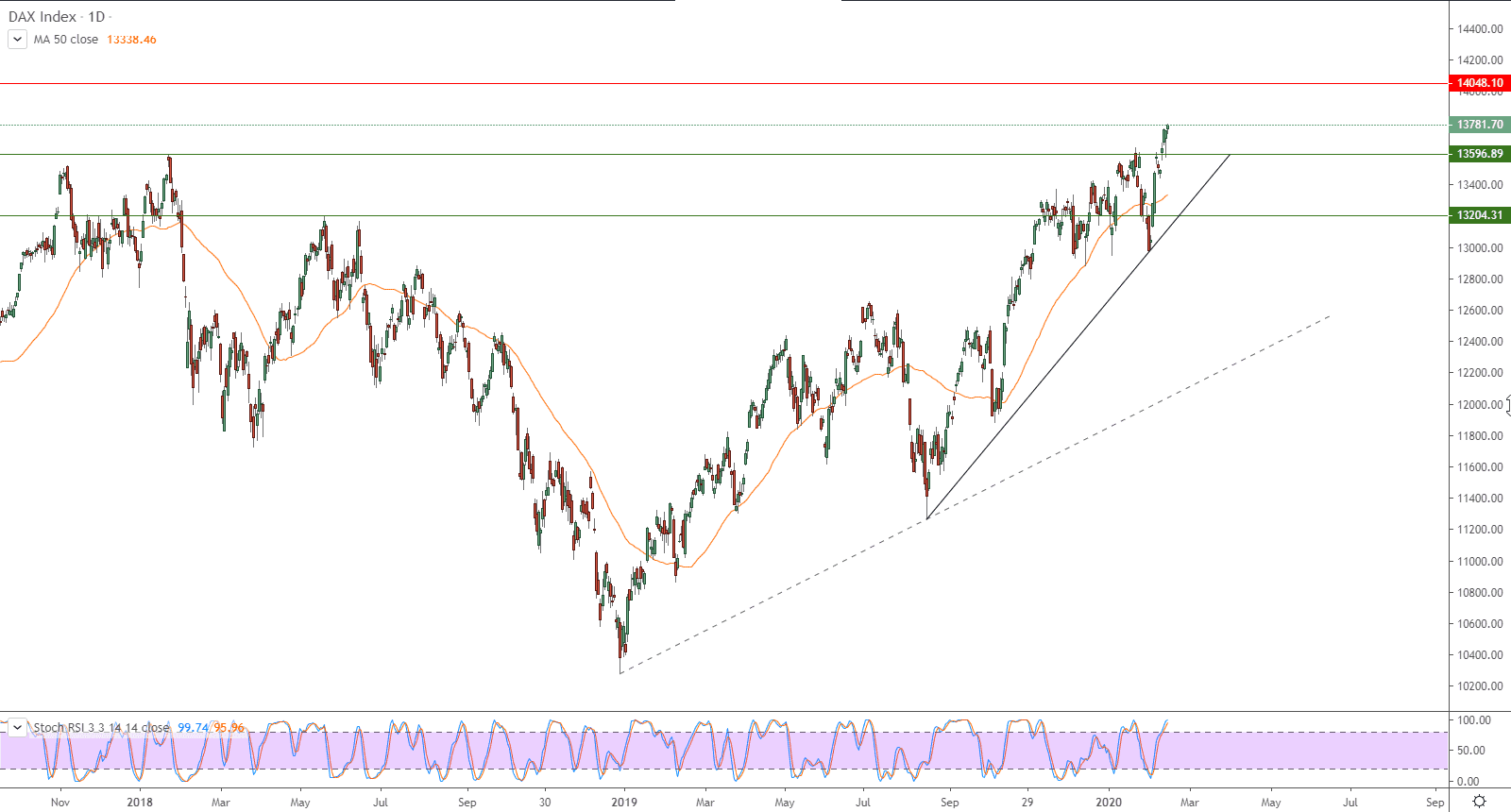Select Stoch RSI value 95.96
1511x812 pixels.
point(229,728)
